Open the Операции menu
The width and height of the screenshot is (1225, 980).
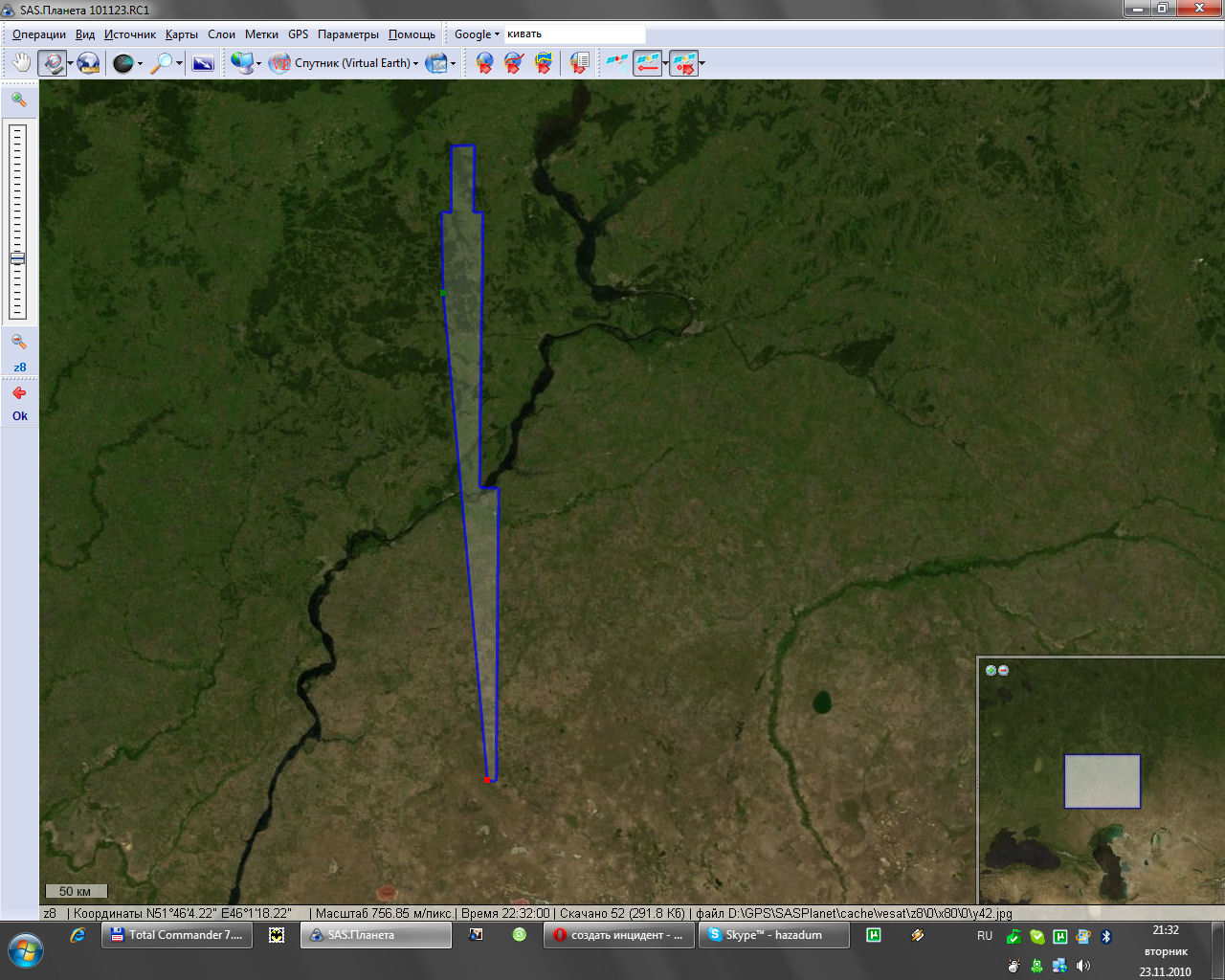(x=39, y=34)
